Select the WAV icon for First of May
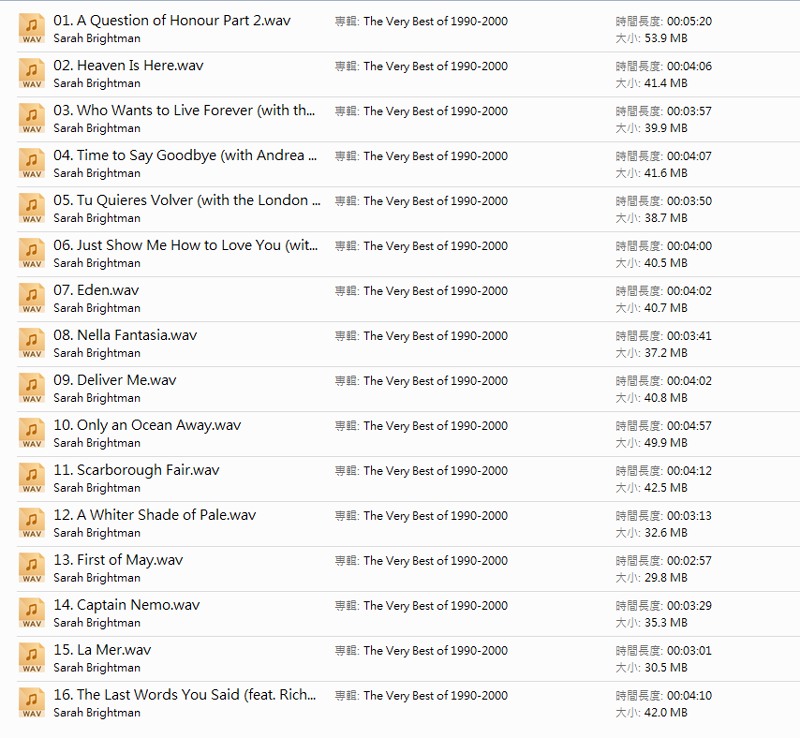The image size is (800, 738). point(32,569)
